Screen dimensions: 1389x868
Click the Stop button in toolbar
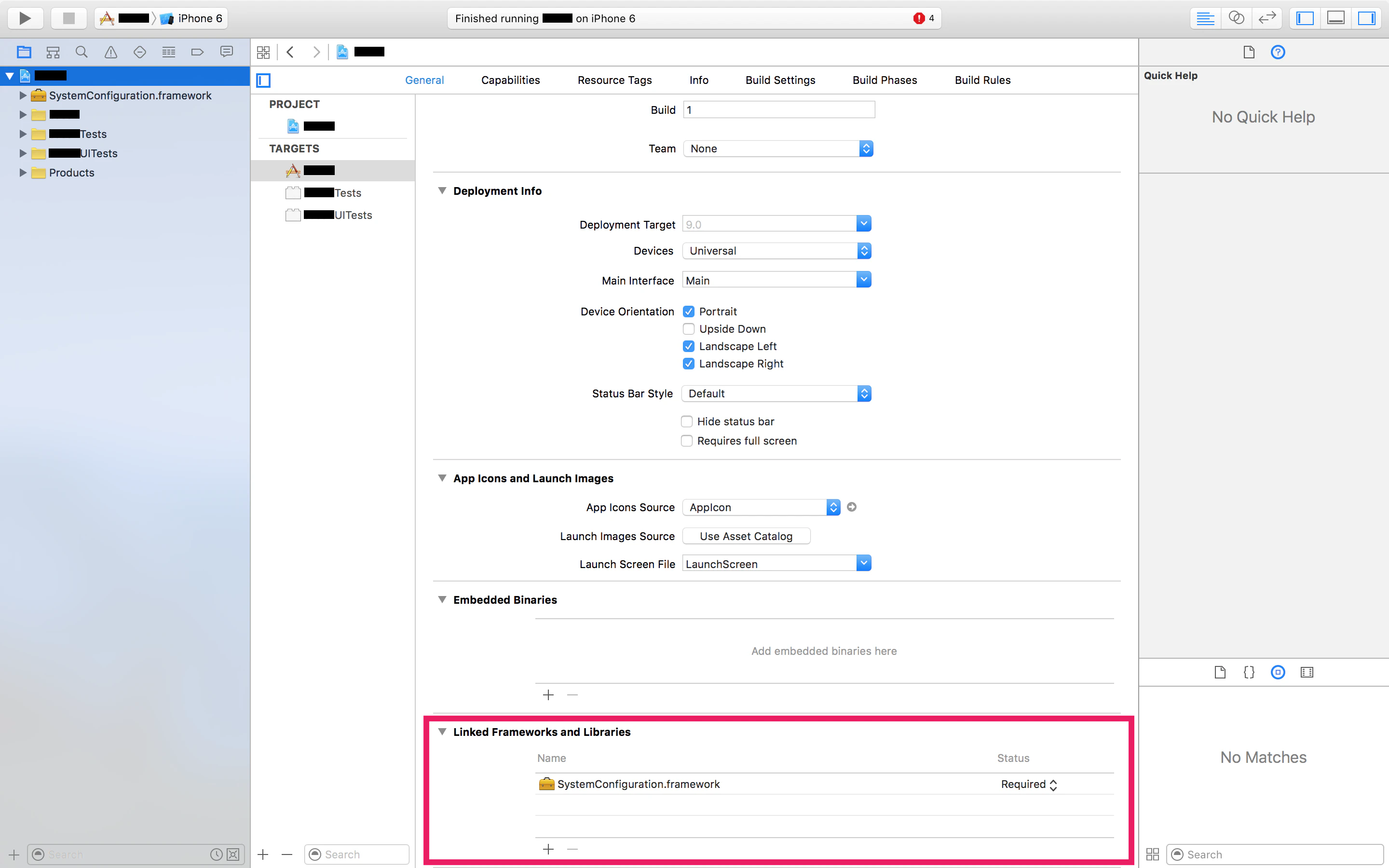pos(69,18)
